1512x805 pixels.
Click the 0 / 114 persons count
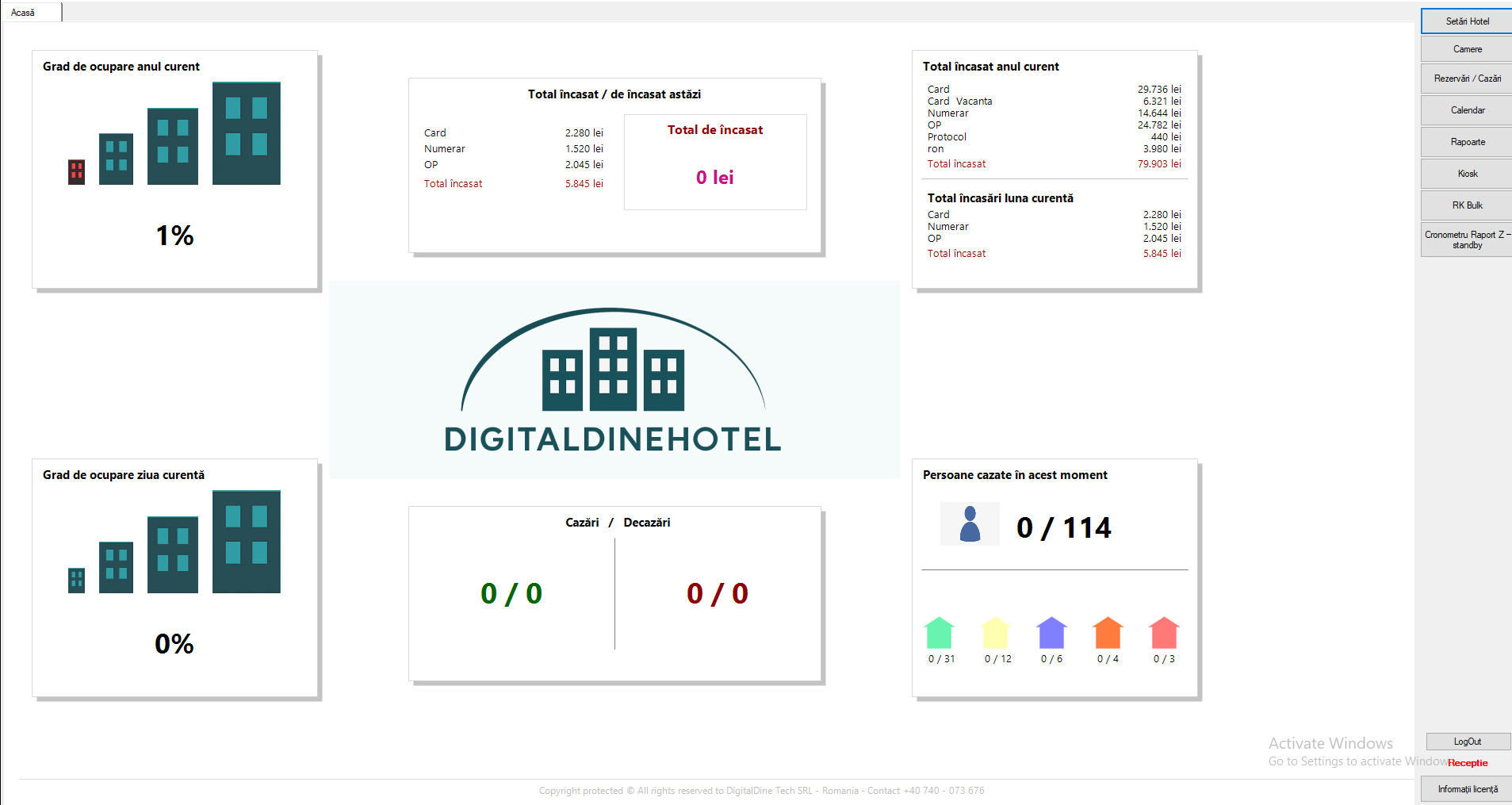pos(1064,527)
